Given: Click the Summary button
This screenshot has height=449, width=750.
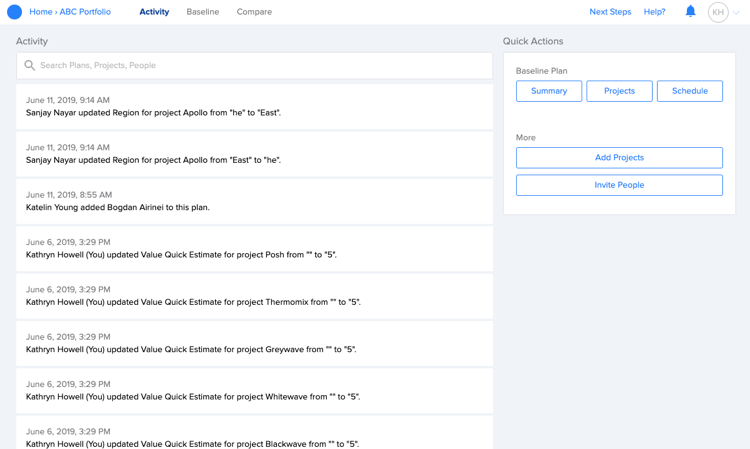Looking at the screenshot, I should (549, 91).
